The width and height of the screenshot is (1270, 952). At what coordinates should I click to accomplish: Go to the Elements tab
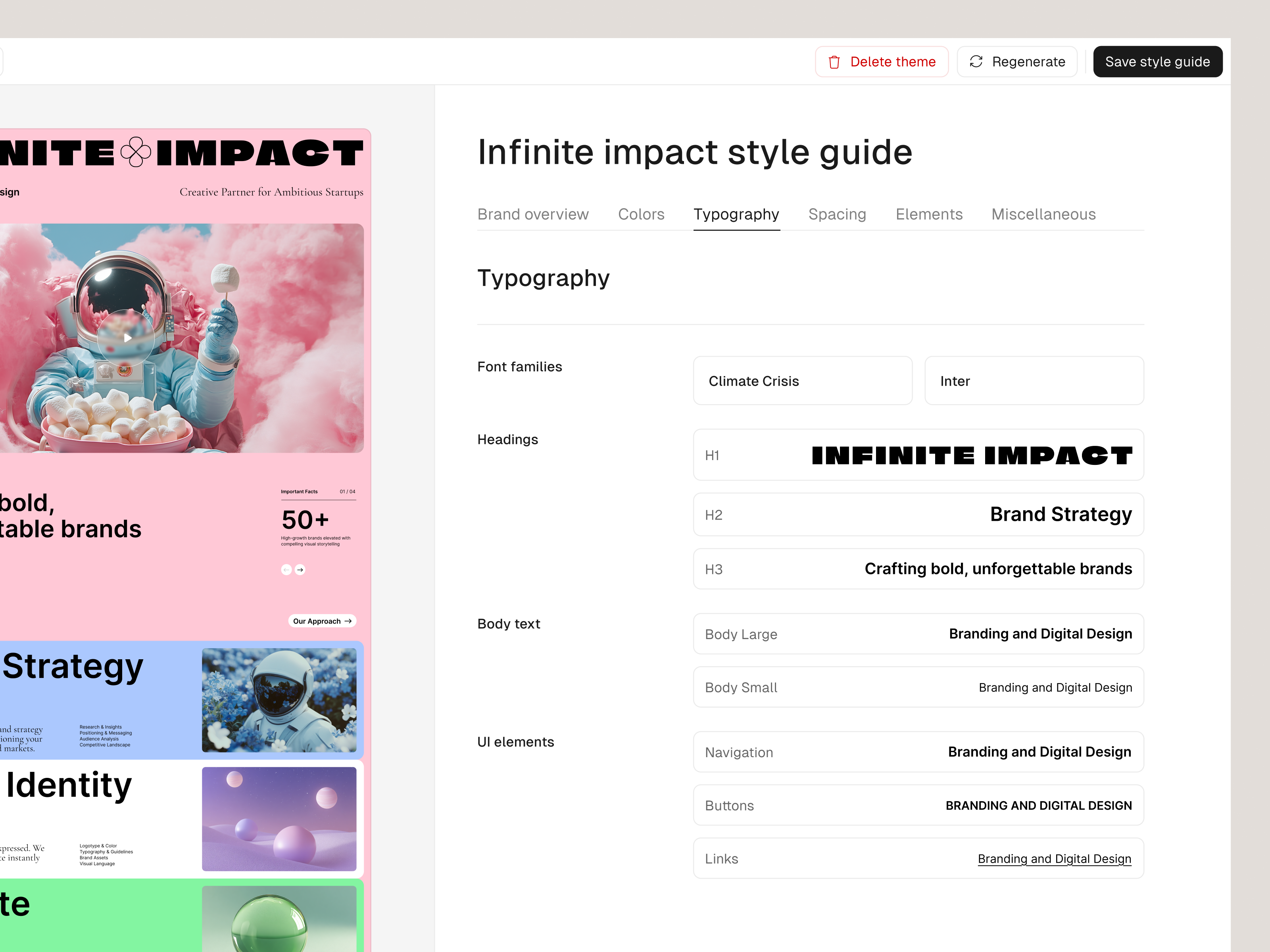click(x=929, y=214)
